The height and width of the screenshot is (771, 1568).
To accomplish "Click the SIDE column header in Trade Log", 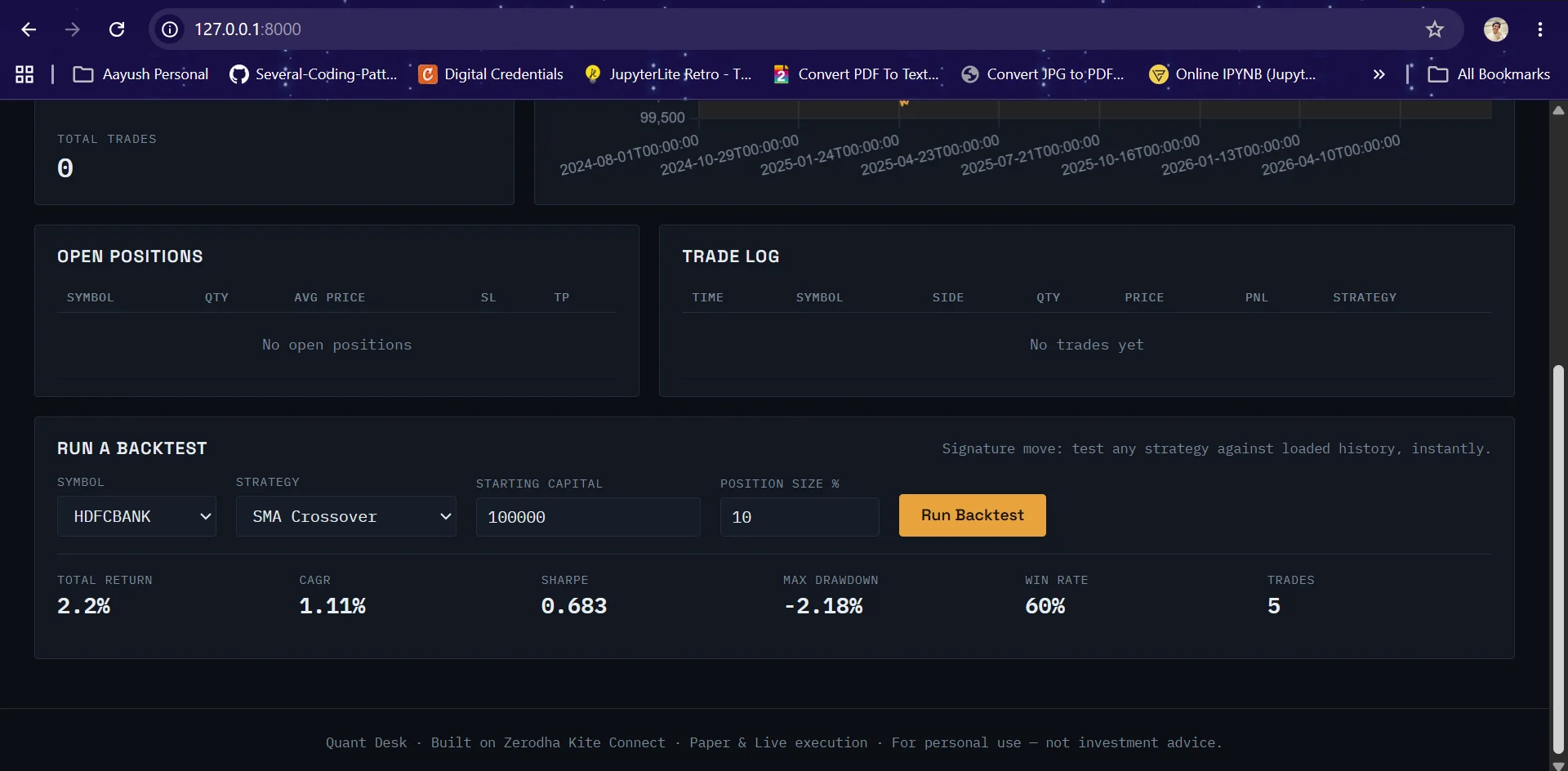I will (948, 297).
